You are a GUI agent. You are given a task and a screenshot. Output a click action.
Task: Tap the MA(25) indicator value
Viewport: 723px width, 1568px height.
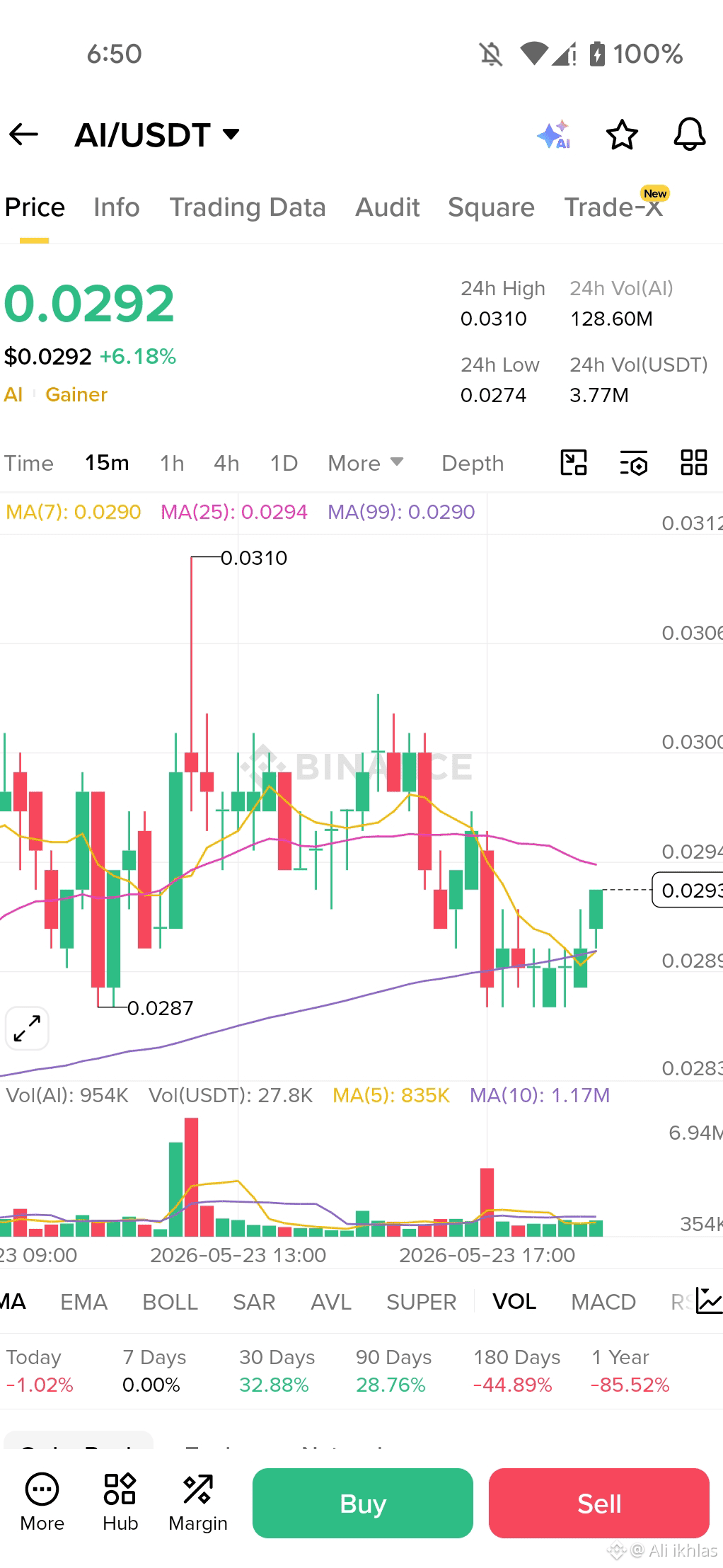coord(234,512)
